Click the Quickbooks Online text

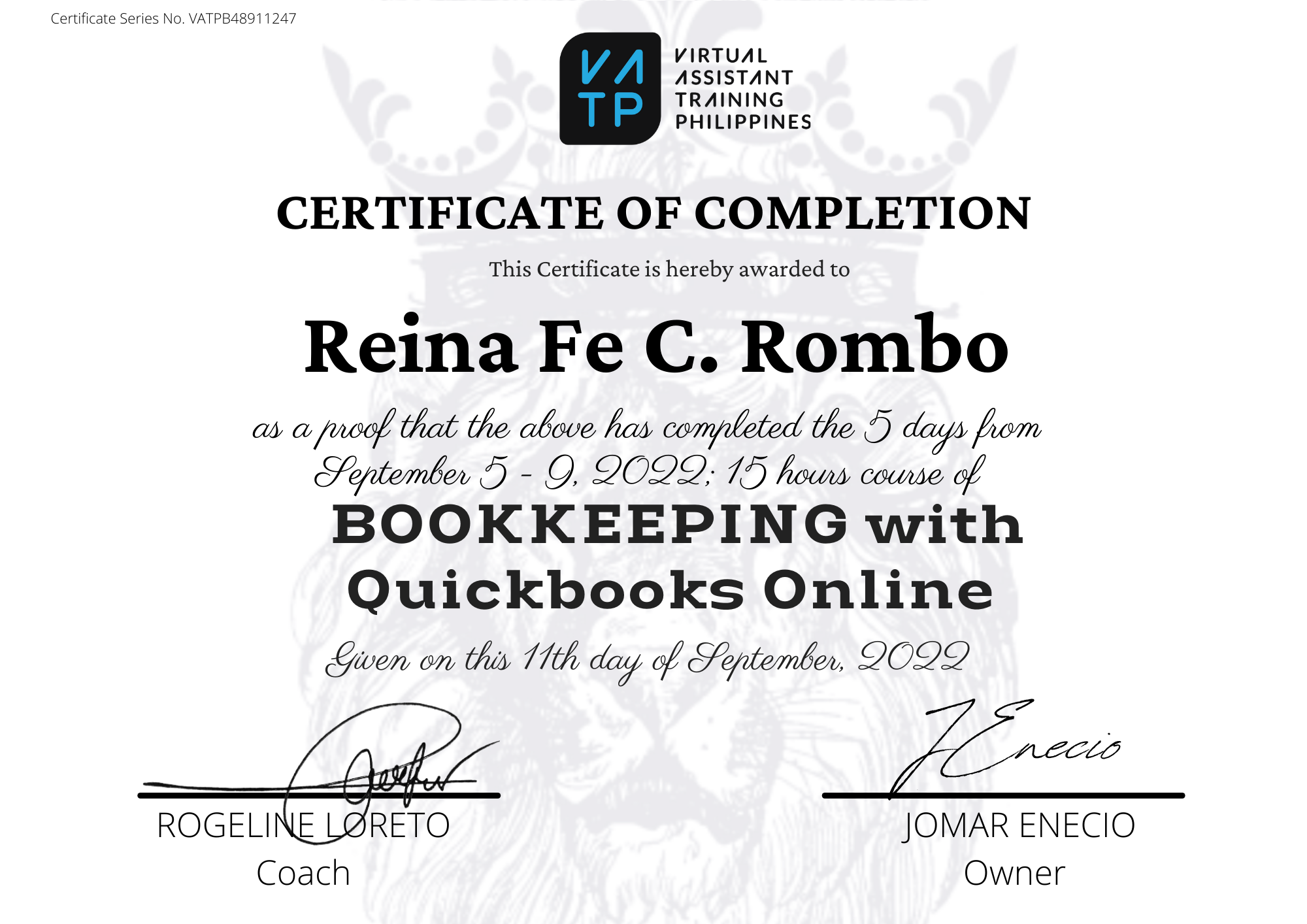(670, 590)
